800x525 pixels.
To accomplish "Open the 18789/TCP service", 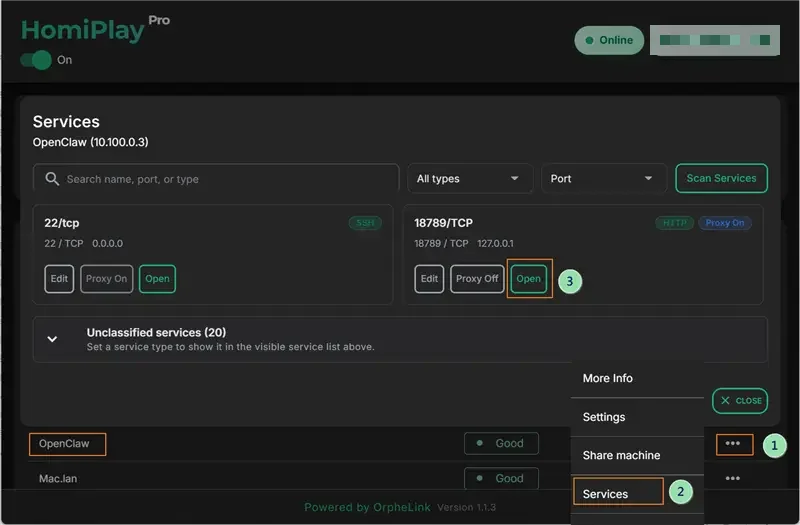I will point(529,279).
